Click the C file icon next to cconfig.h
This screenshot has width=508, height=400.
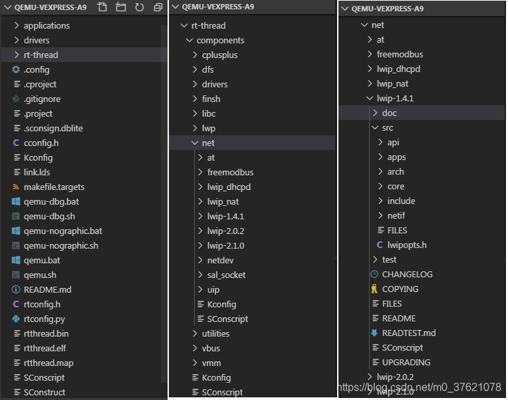point(16,143)
